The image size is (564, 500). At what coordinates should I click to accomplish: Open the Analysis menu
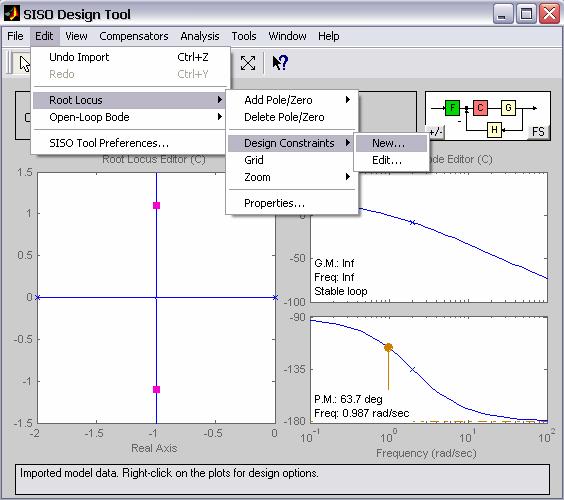[200, 36]
